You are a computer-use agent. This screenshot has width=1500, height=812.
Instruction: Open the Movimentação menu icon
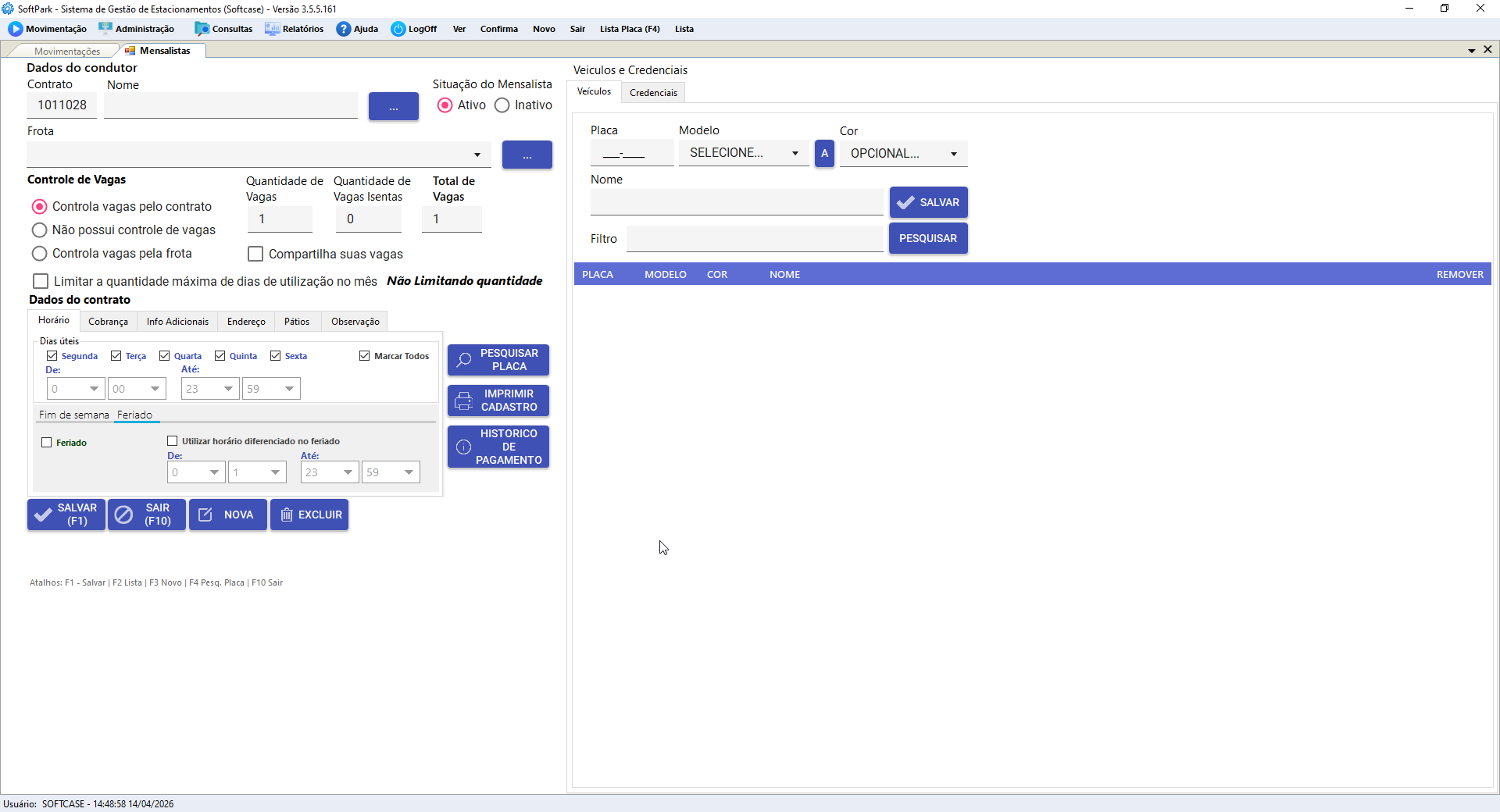click(16, 29)
